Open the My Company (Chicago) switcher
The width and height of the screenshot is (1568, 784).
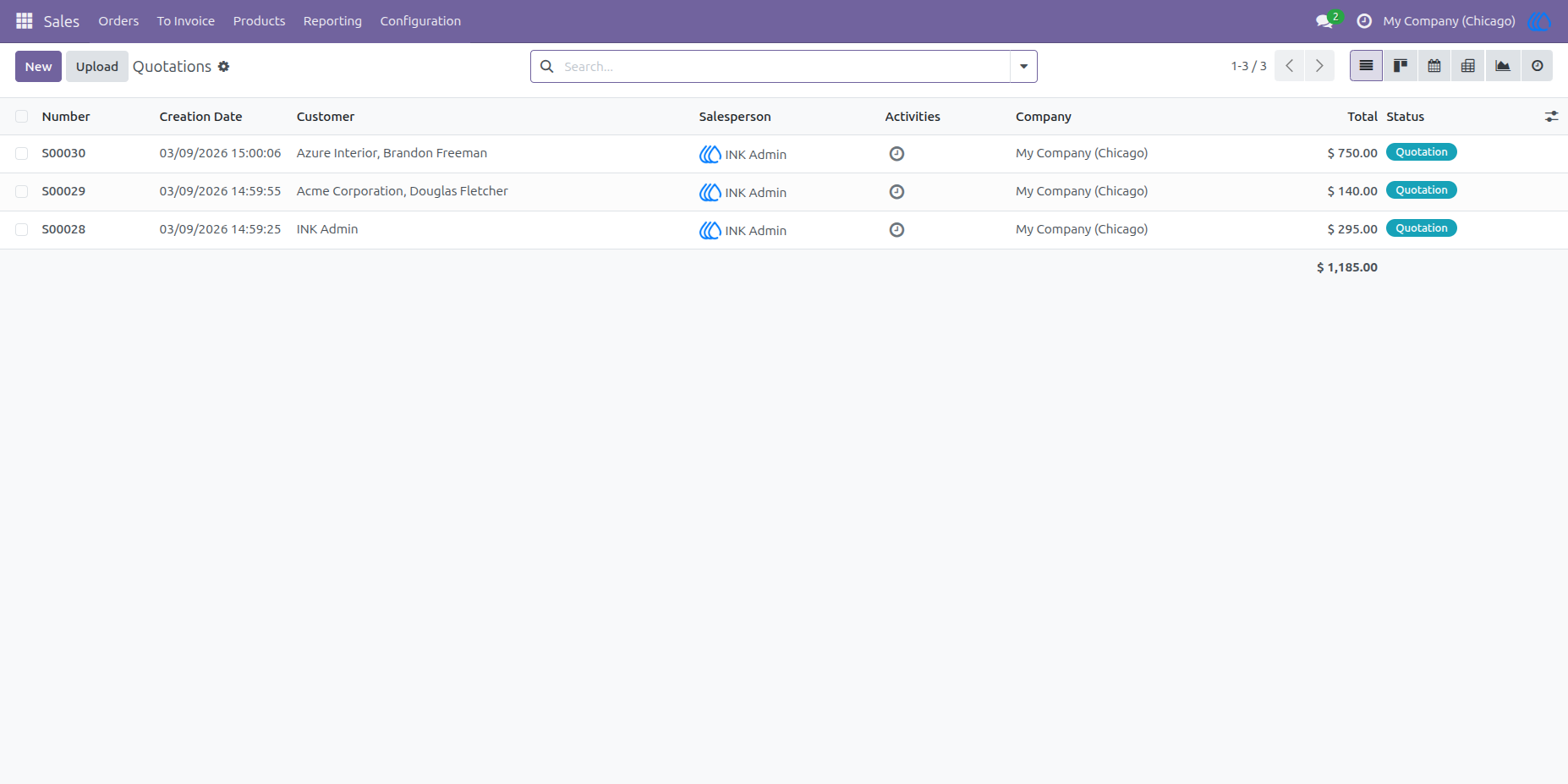point(1449,21)
